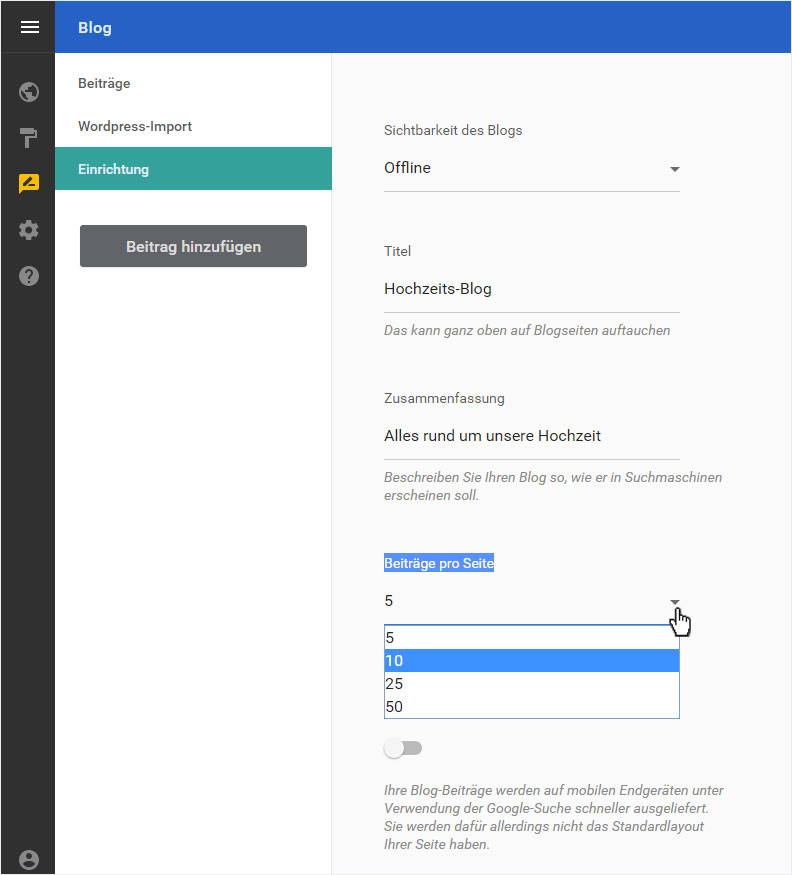Viewport: 792px width, 875px height.
Task: Click the question mark help icon
Action: pos(28,276)
